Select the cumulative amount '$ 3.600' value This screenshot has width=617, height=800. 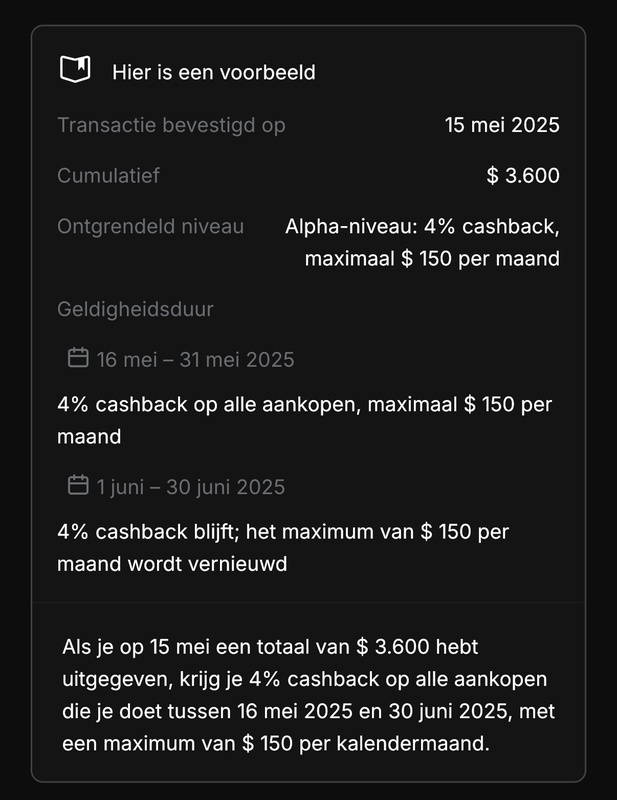click(x=522, y=176)
